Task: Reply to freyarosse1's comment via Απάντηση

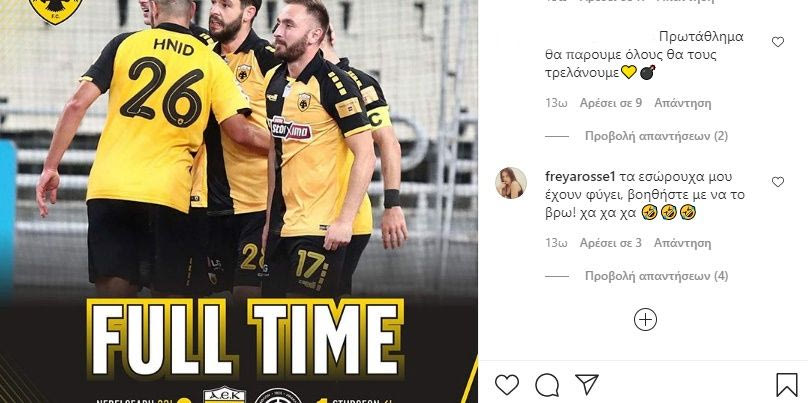Action: (x=682, y=243)
